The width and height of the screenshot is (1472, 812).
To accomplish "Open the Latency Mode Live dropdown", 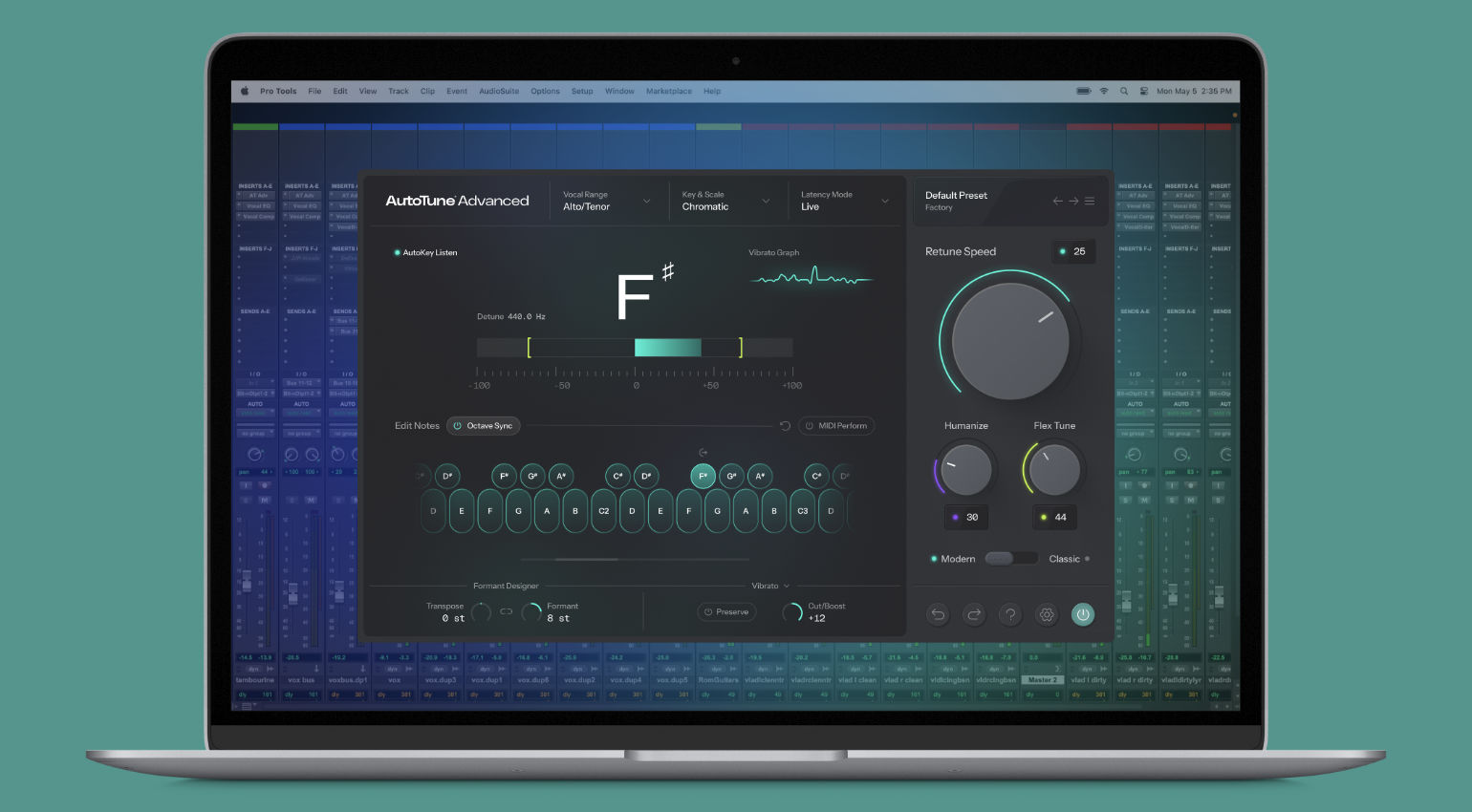I will click(x=845, y=201).
